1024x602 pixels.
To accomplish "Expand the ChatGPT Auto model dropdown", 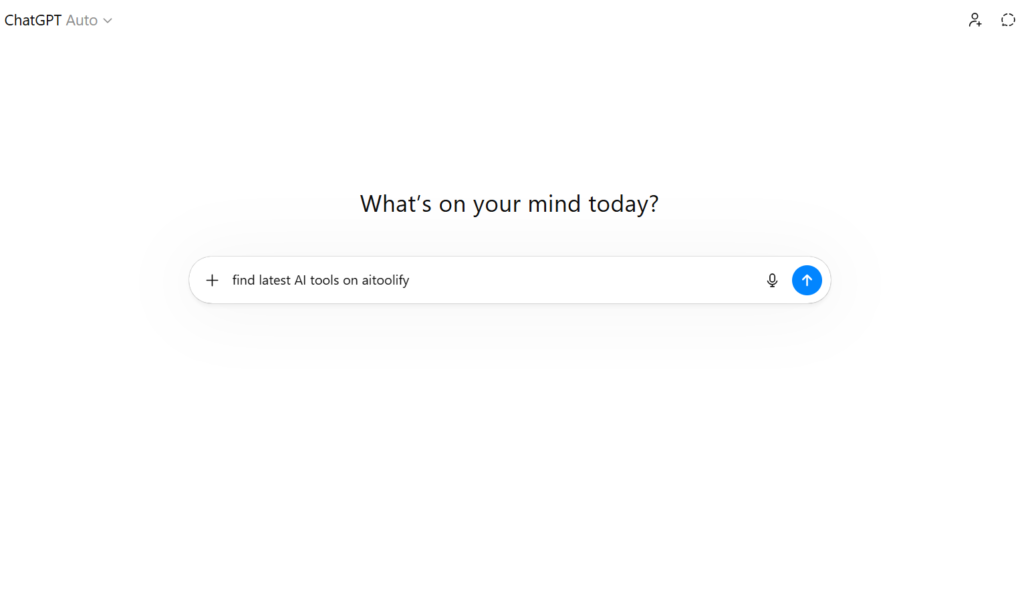I will click(x=58, y=20).
